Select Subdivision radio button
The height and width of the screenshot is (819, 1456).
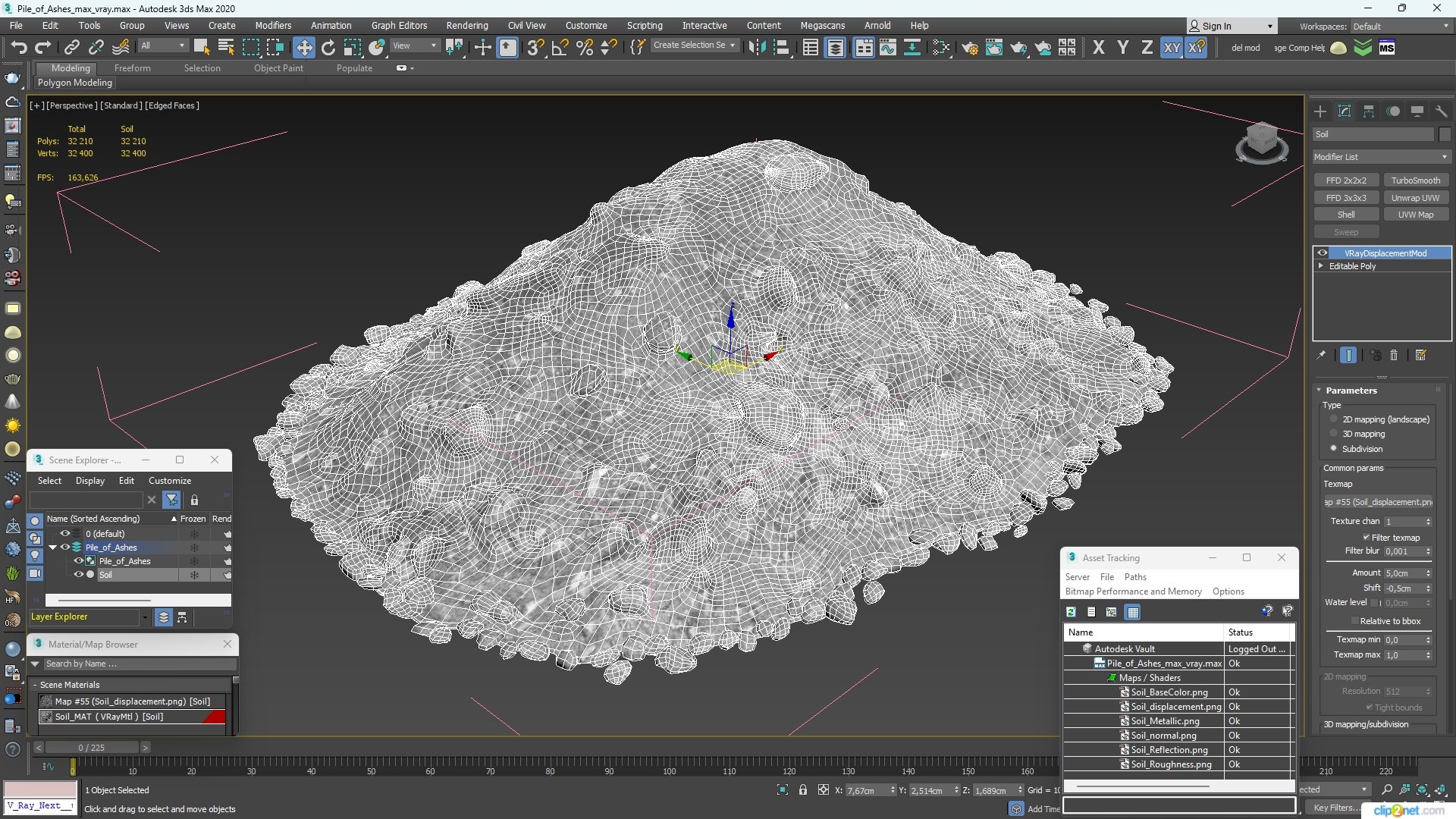(x=1334, y=448)
